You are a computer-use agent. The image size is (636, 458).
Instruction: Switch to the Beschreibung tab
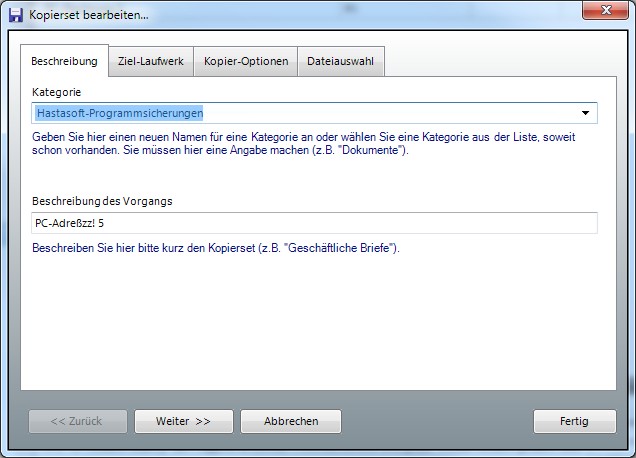click(x=64, y=61)
